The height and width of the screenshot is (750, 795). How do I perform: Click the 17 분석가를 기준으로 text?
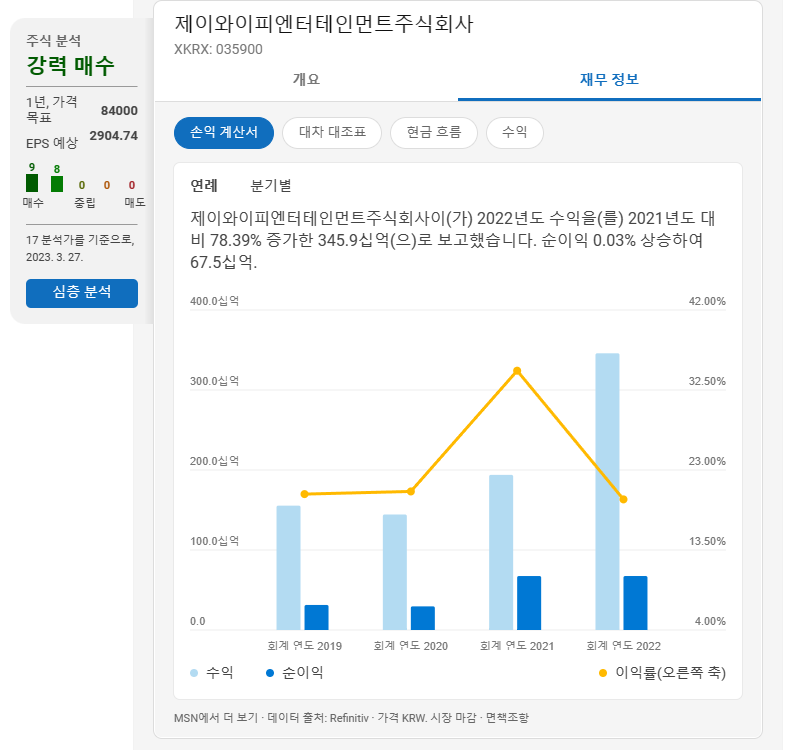click(x=80, y=240)
